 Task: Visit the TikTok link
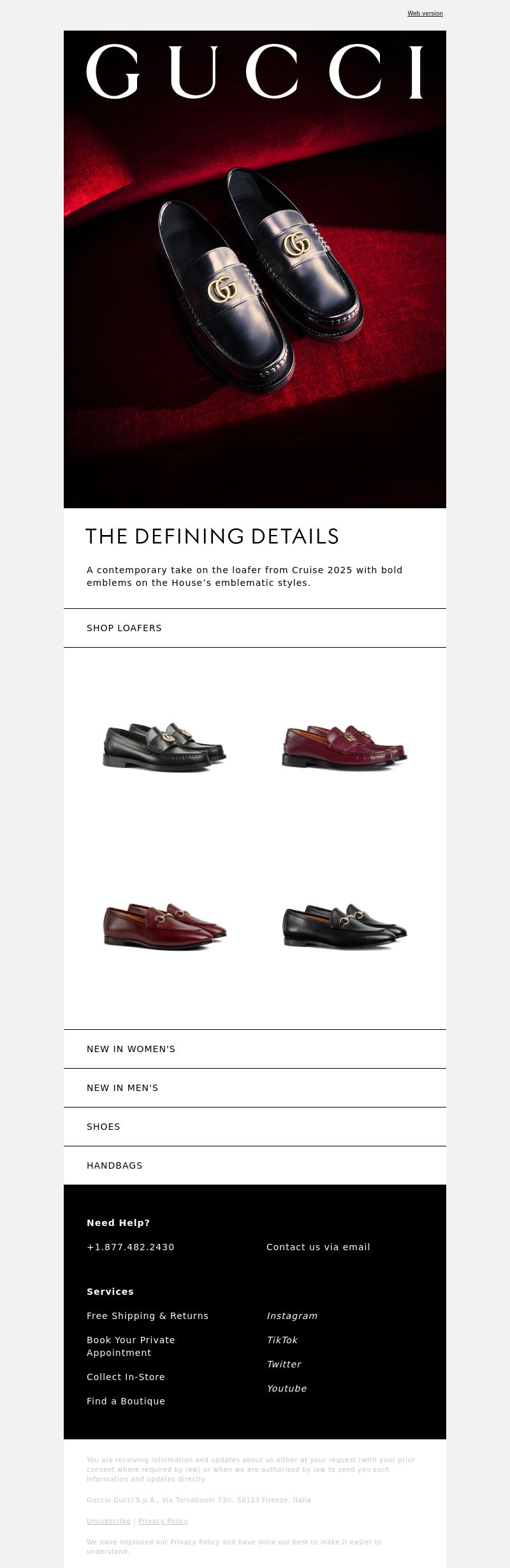282,1340
